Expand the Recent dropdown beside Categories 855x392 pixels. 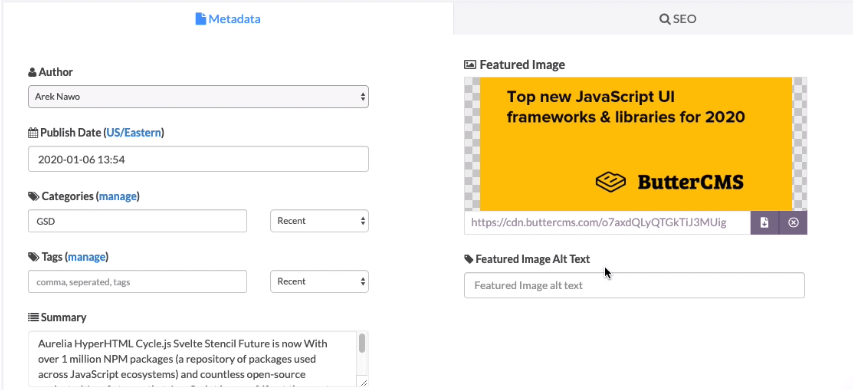pyautogui.click(x=320, y=221)
